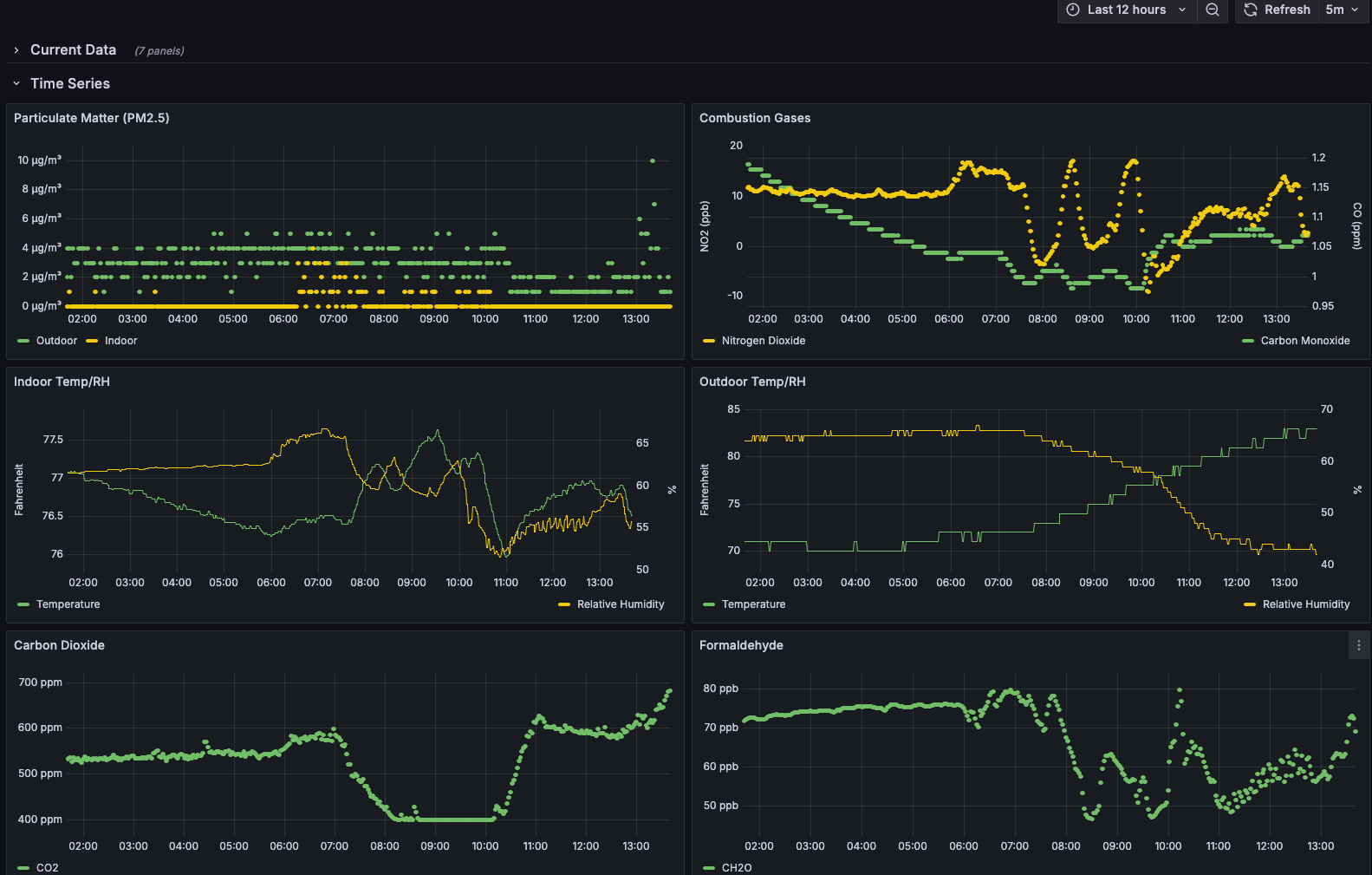Toggle Indoor series in PM2.5 legend

pyautogui.click(x=120, y=341)
